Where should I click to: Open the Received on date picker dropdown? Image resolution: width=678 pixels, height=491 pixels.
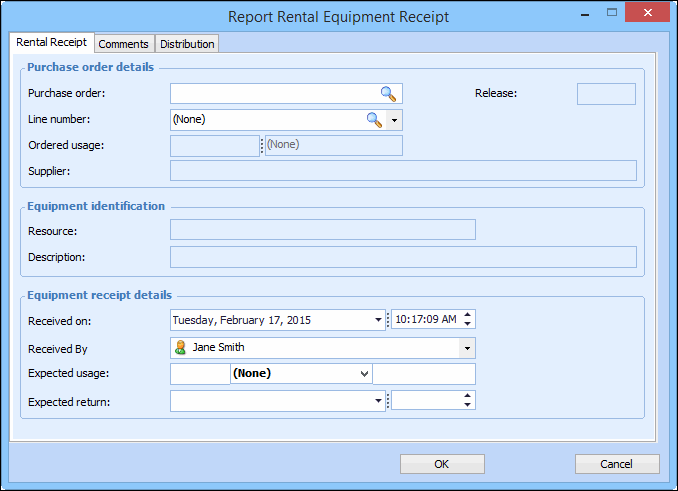[379, 320]
